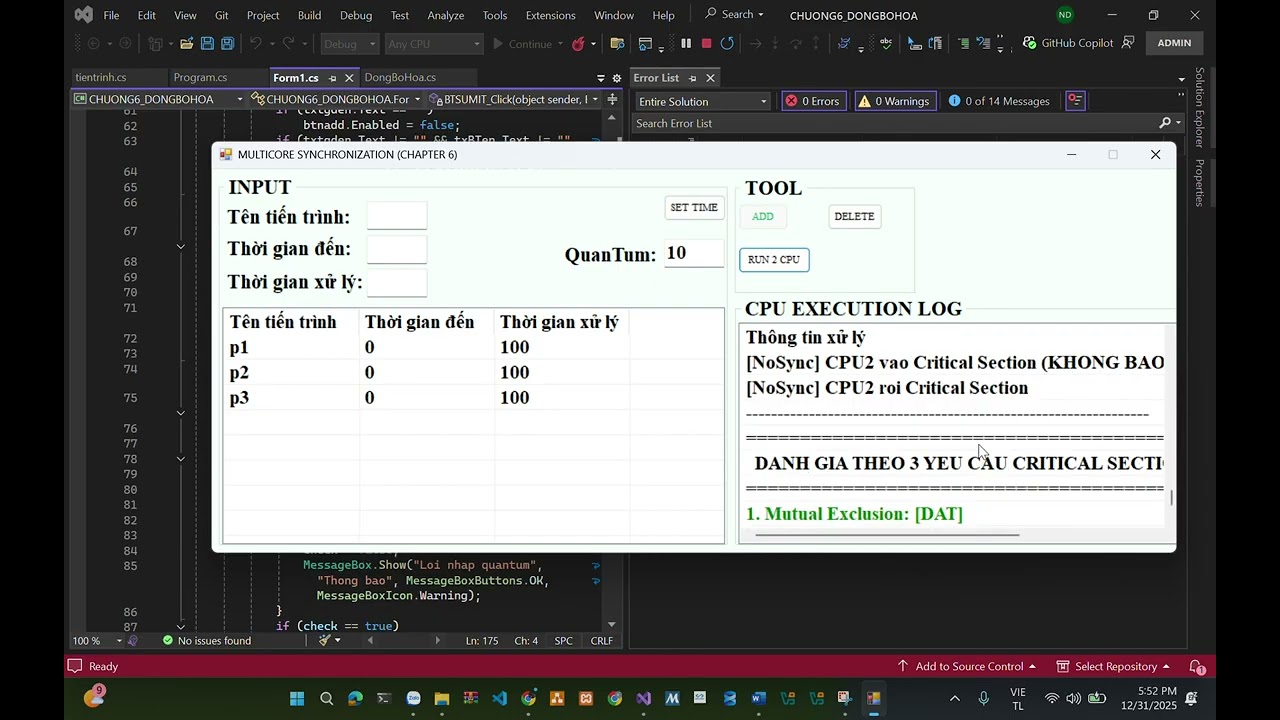This screenshot has height=720, width=1280.
Task: Click the Error List search magnifier icon
Action: (1165, 123)
